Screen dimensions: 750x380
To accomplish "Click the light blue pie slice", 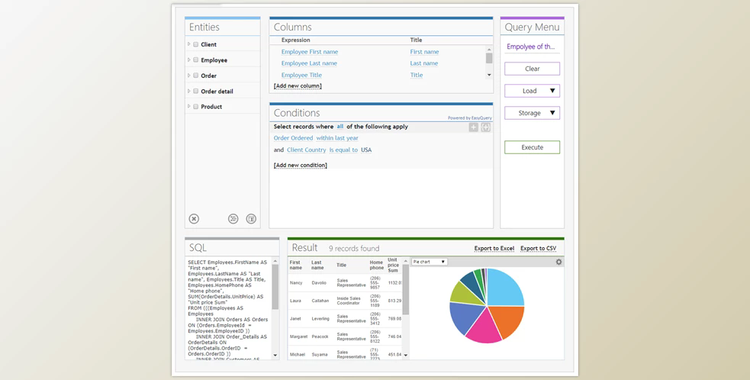I will (505, 288).
